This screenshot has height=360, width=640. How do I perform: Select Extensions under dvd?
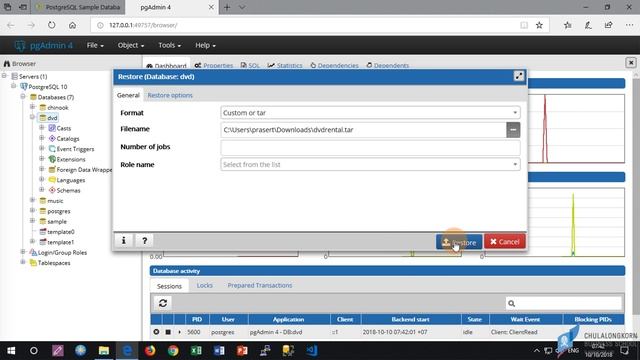coord(71,159)
